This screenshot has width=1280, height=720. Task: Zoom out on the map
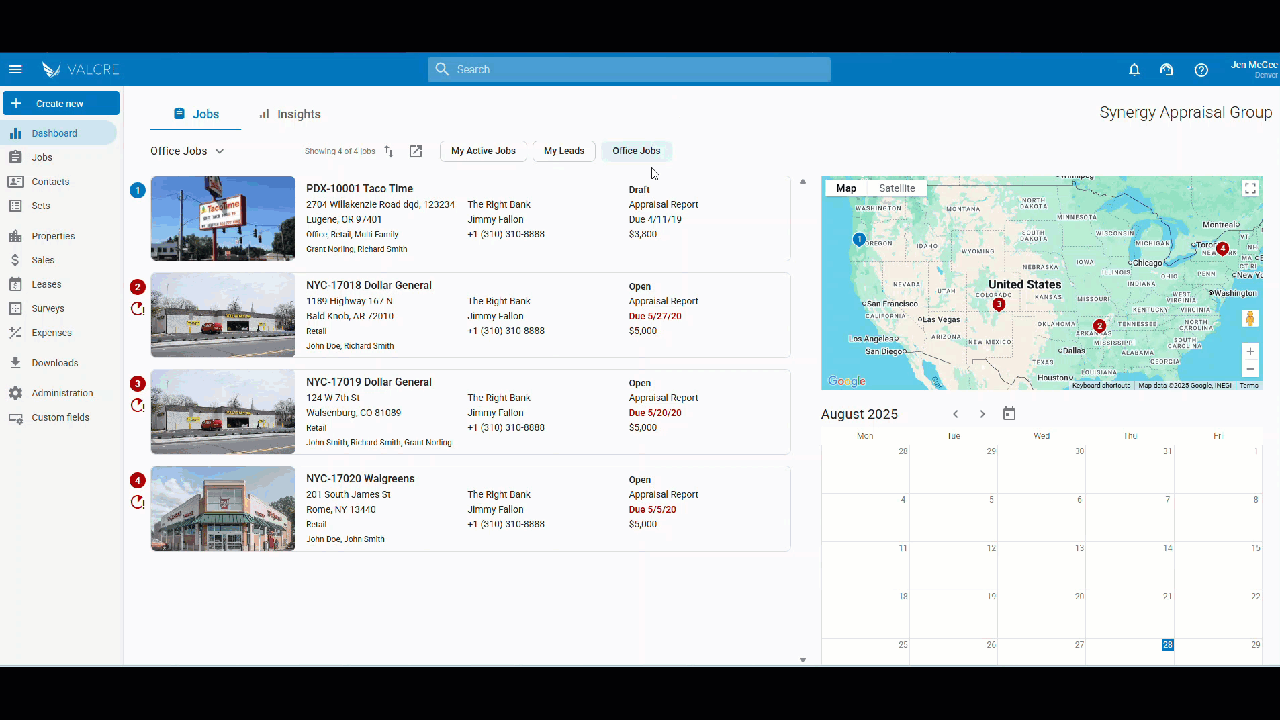(1250, 369)
